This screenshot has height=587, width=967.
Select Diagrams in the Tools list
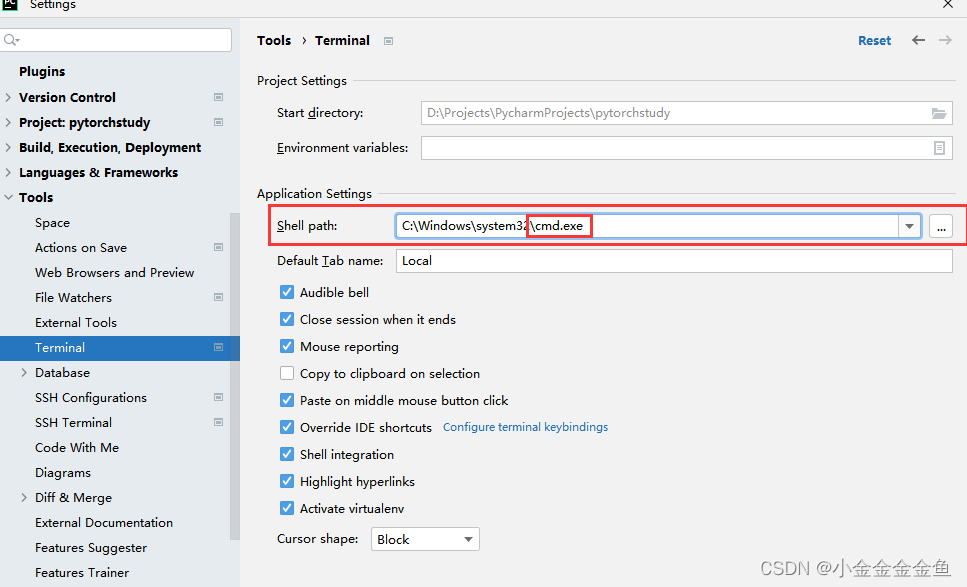63,473
